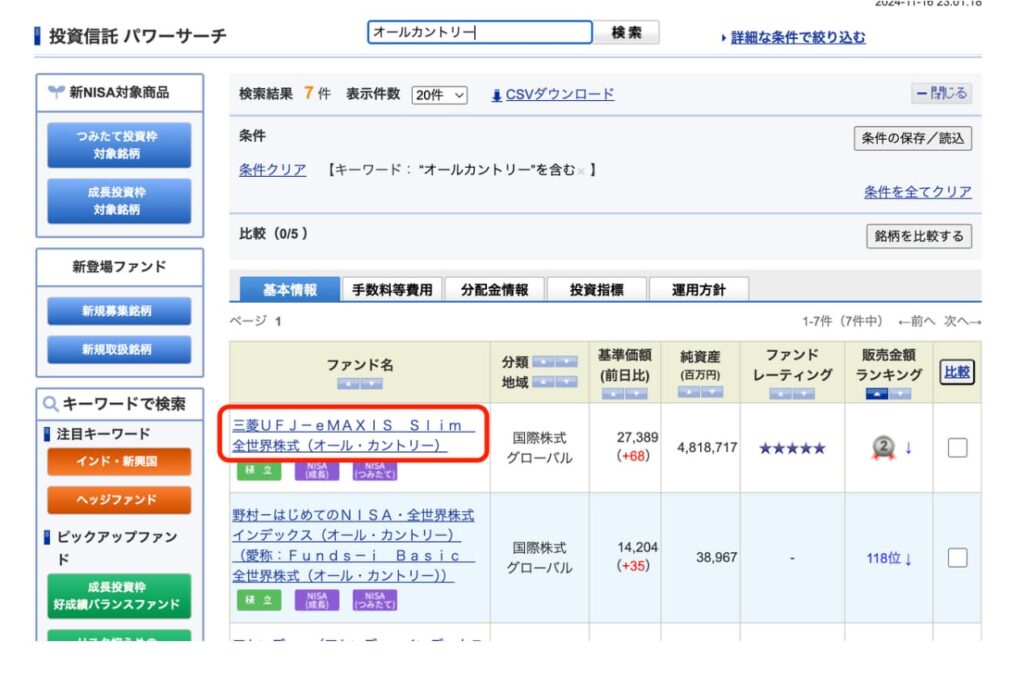Image resolution: width=1024 pixels, height=675 pixels.
Task: Download results via CSVダウンロード link
Action: coord(560,95)
